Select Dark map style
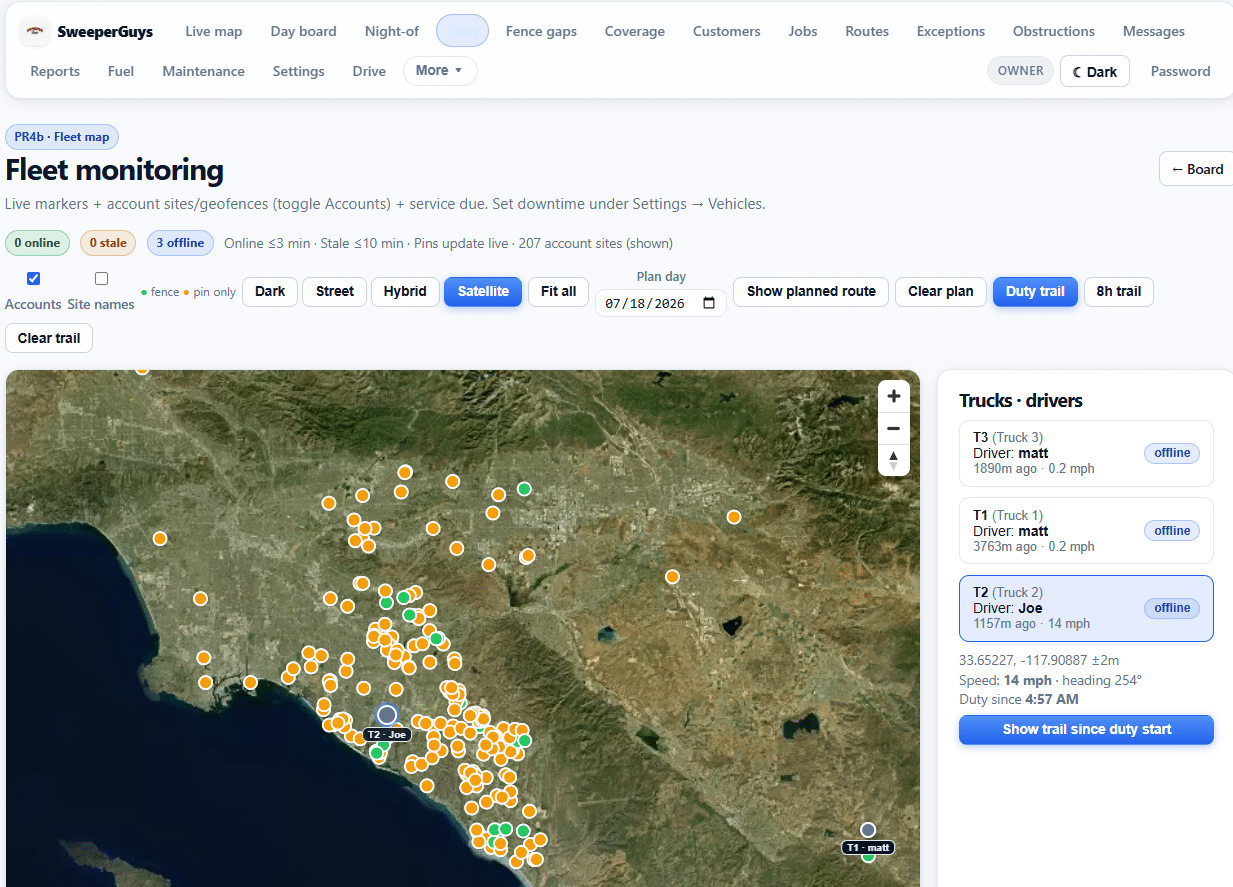The image size is (1233, 887). point(270,291)
